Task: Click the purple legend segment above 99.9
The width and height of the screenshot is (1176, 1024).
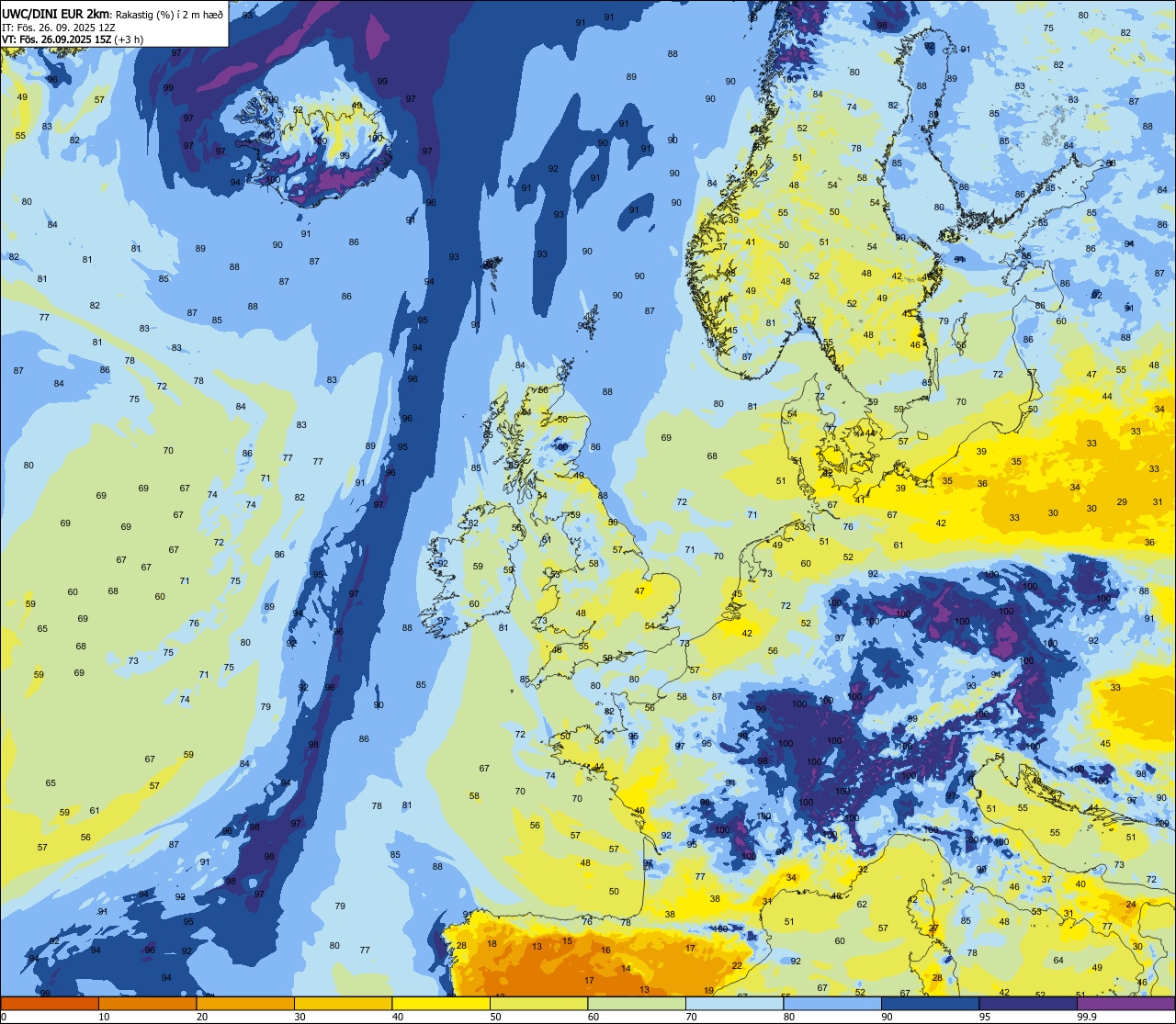Action: pyautogui.click(x=1125, y=1003)
